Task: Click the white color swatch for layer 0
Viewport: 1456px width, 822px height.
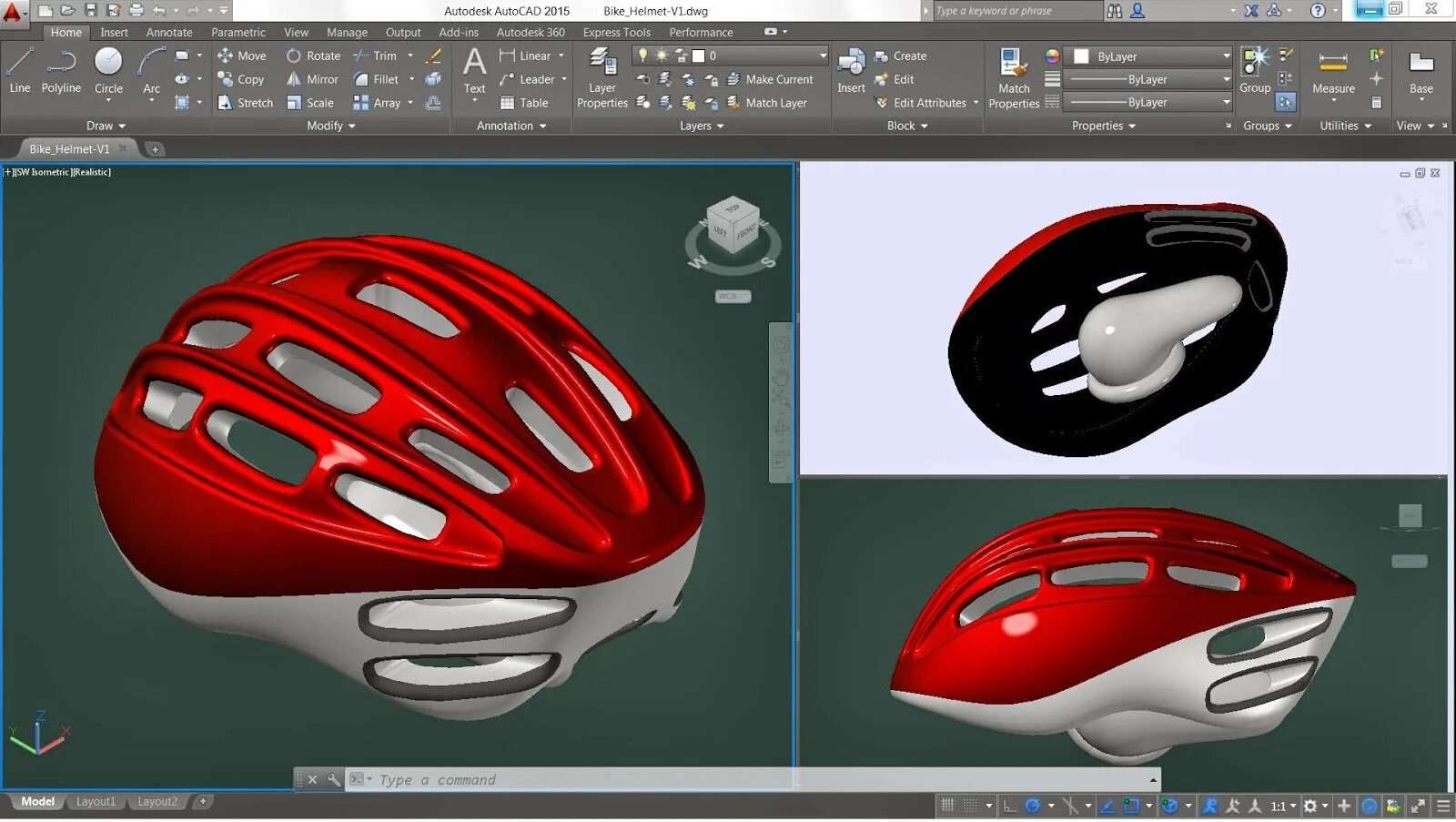Action: [698, 56]
